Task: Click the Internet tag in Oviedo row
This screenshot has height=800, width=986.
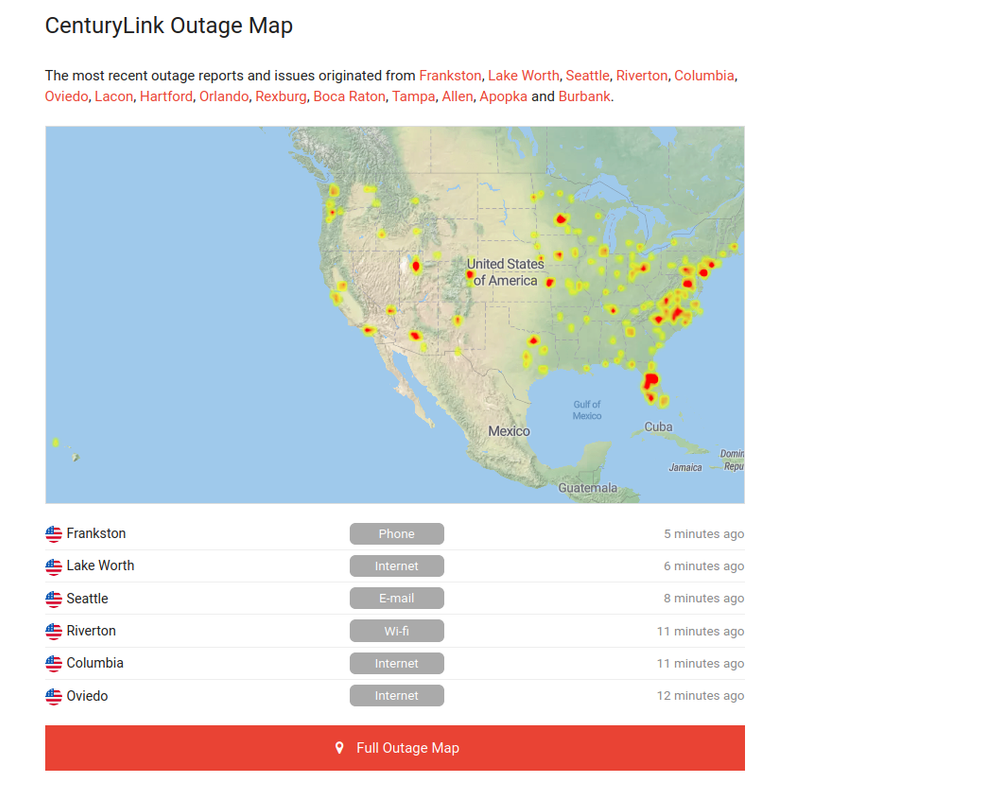Action: pos(397,696)
